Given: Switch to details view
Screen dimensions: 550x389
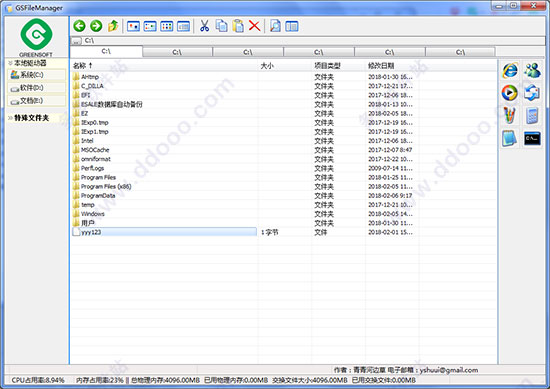Looking at the screenshot, I should click(183, 26).
